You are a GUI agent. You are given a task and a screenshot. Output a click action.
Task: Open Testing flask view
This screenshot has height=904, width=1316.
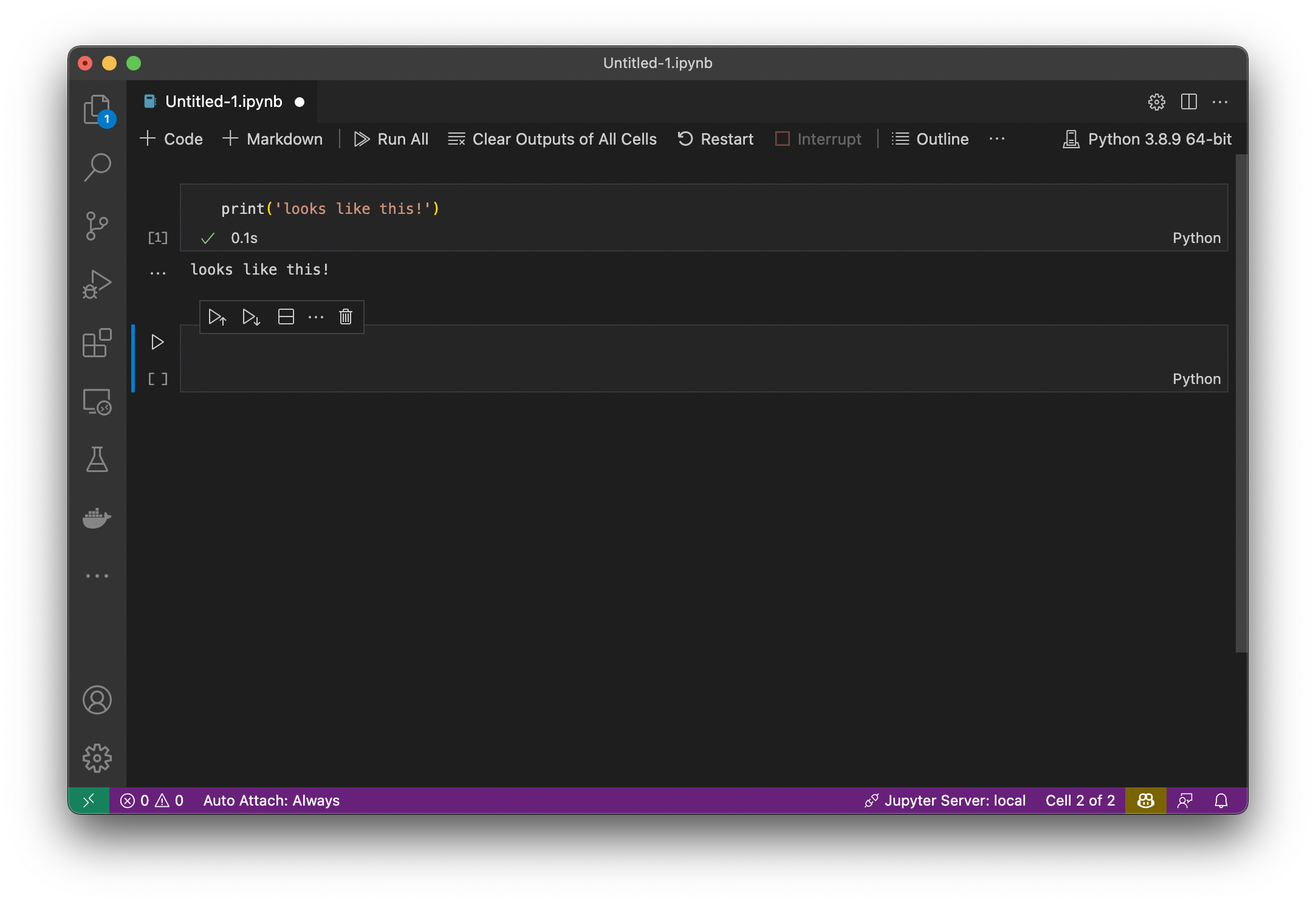click(x=97, y=460)
